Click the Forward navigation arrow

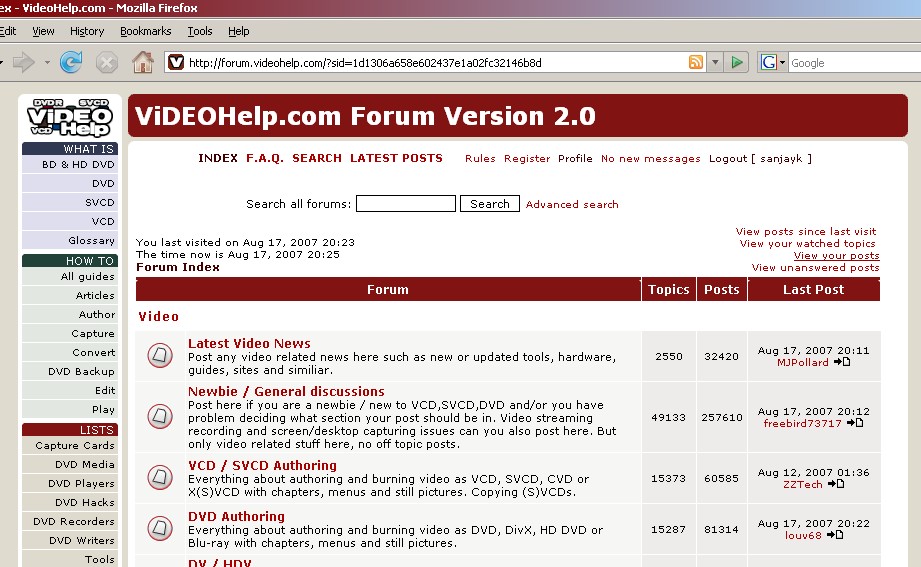[23, 62]
